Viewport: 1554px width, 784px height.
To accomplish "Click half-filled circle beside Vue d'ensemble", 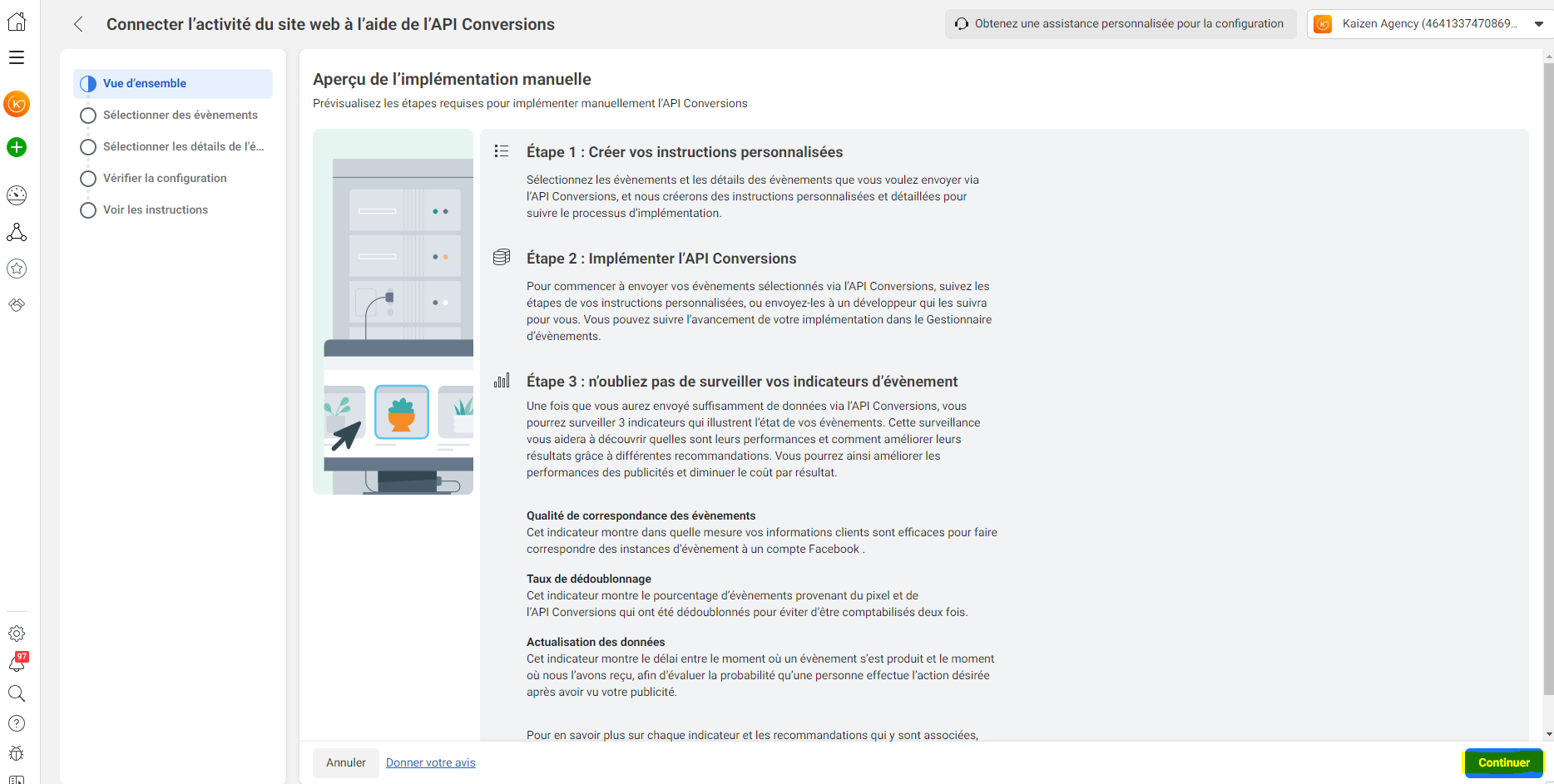I will (x=88, y=84).
